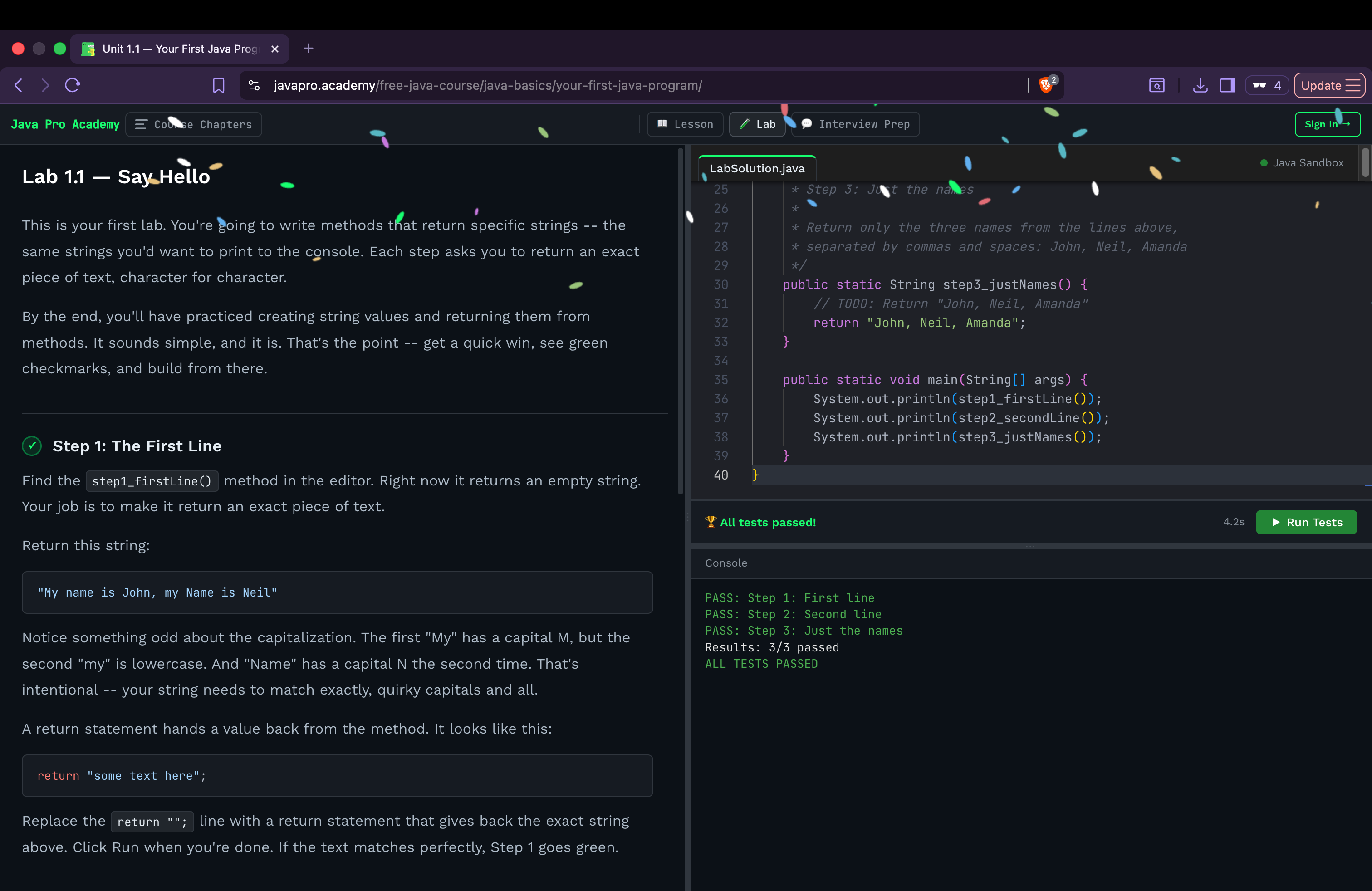The height and width of the screenshot is (891, 1372).
Task: Click the step3_justNames method declaration line
Action: click(x=935, y=285)
